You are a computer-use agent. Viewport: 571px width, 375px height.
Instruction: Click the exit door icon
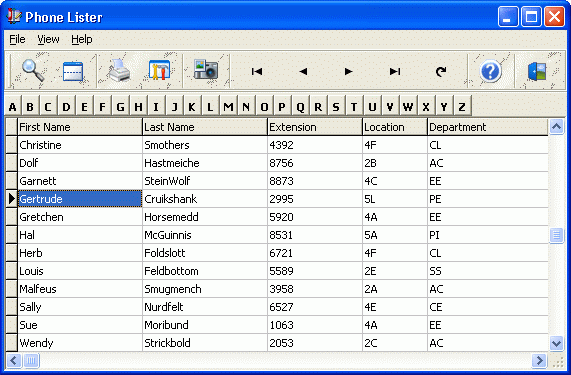pos(537,71)
